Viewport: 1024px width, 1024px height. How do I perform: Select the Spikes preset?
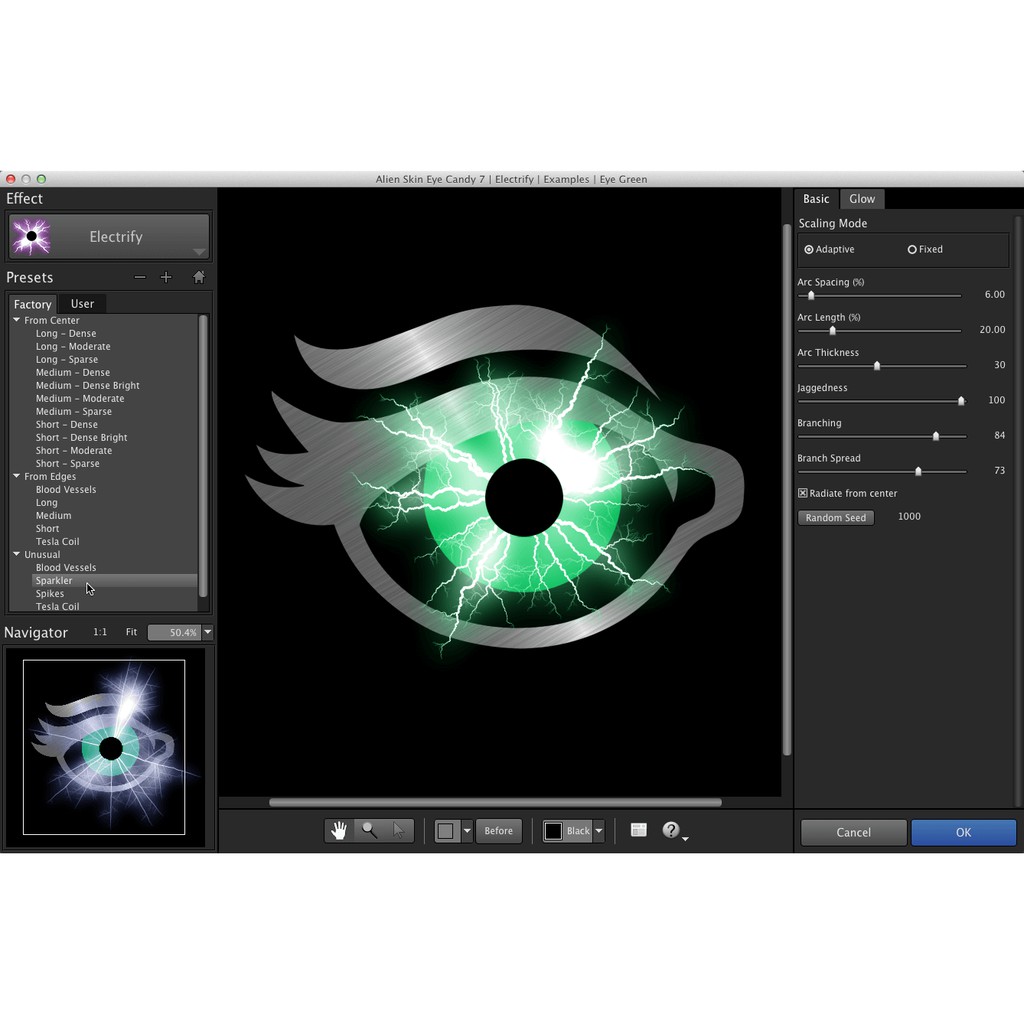50,593
